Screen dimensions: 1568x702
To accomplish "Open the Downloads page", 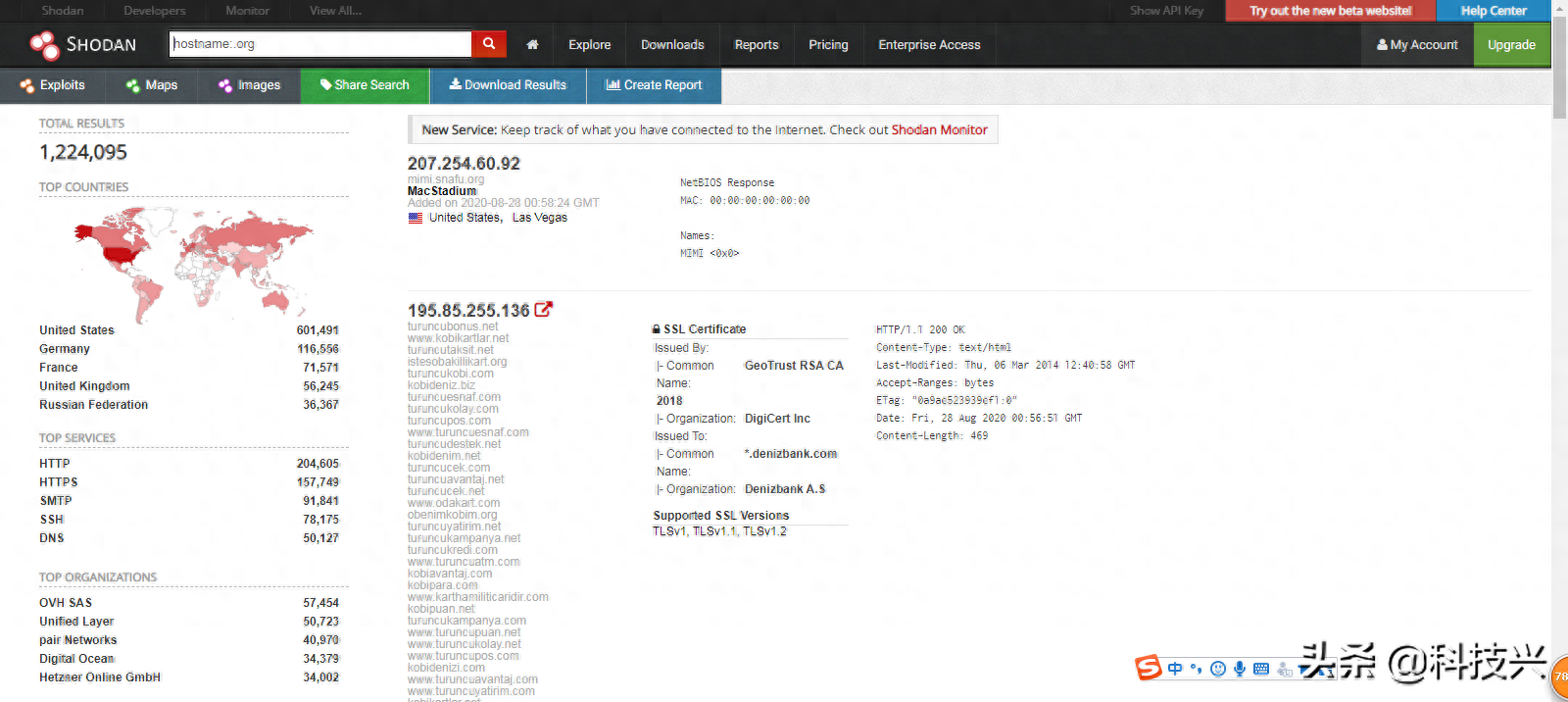I will coord(672,45).
